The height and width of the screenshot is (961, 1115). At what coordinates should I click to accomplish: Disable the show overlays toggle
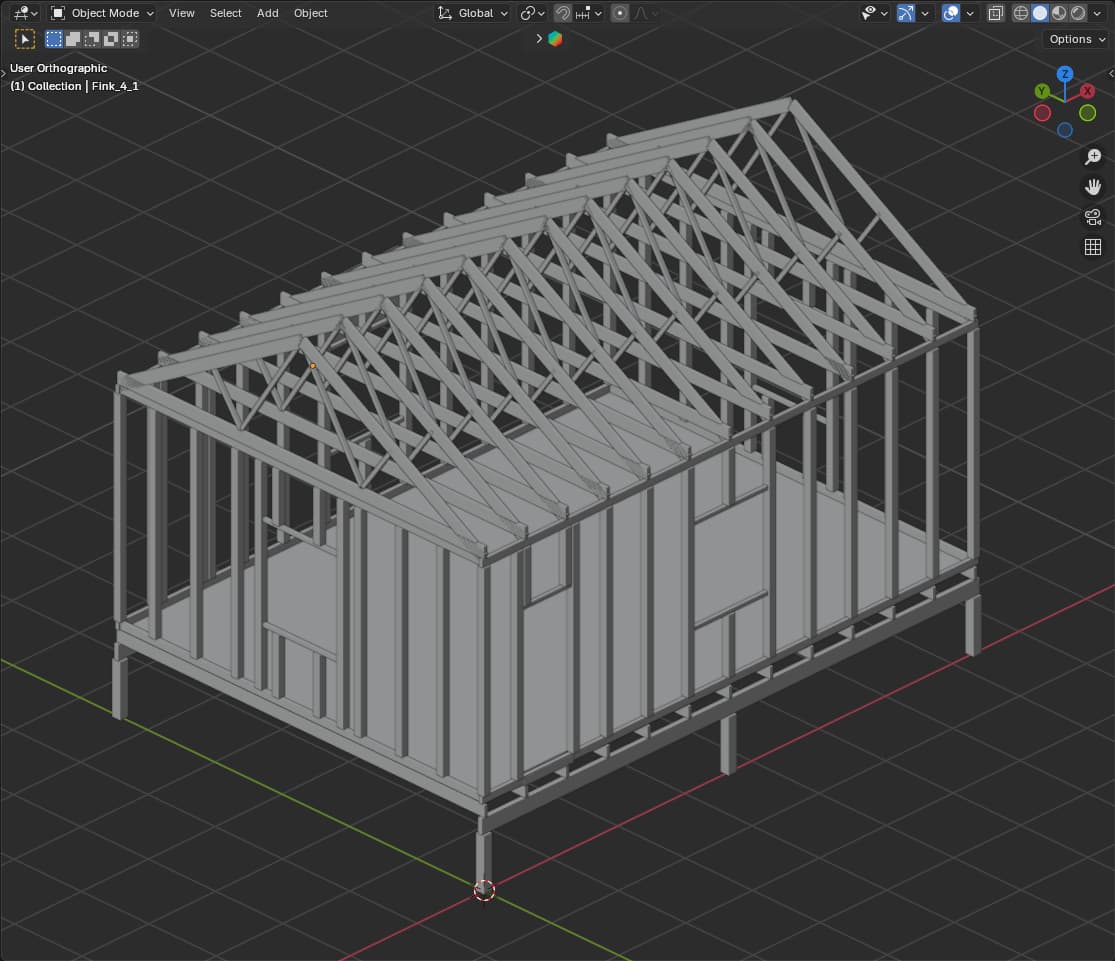point(951,13)
